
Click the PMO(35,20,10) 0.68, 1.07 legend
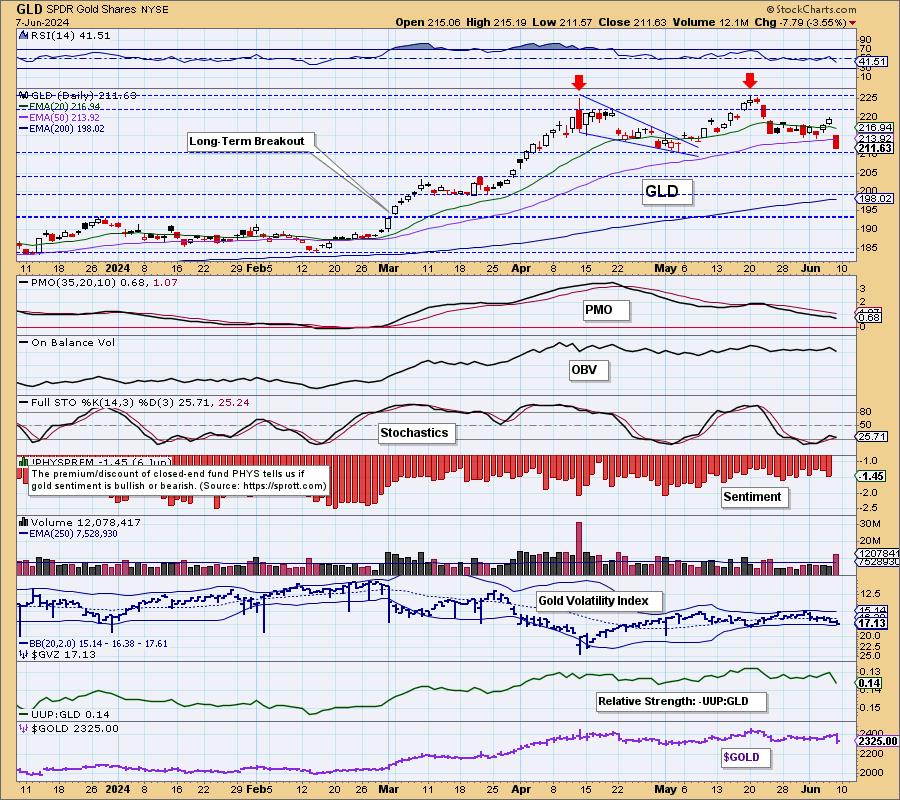(x=103, y=283)
